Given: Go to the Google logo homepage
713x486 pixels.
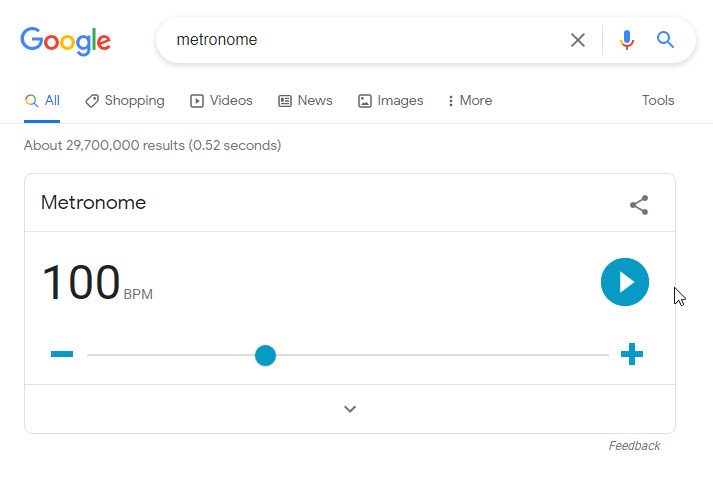Looking at the screenshot, I should coord(65,41).
